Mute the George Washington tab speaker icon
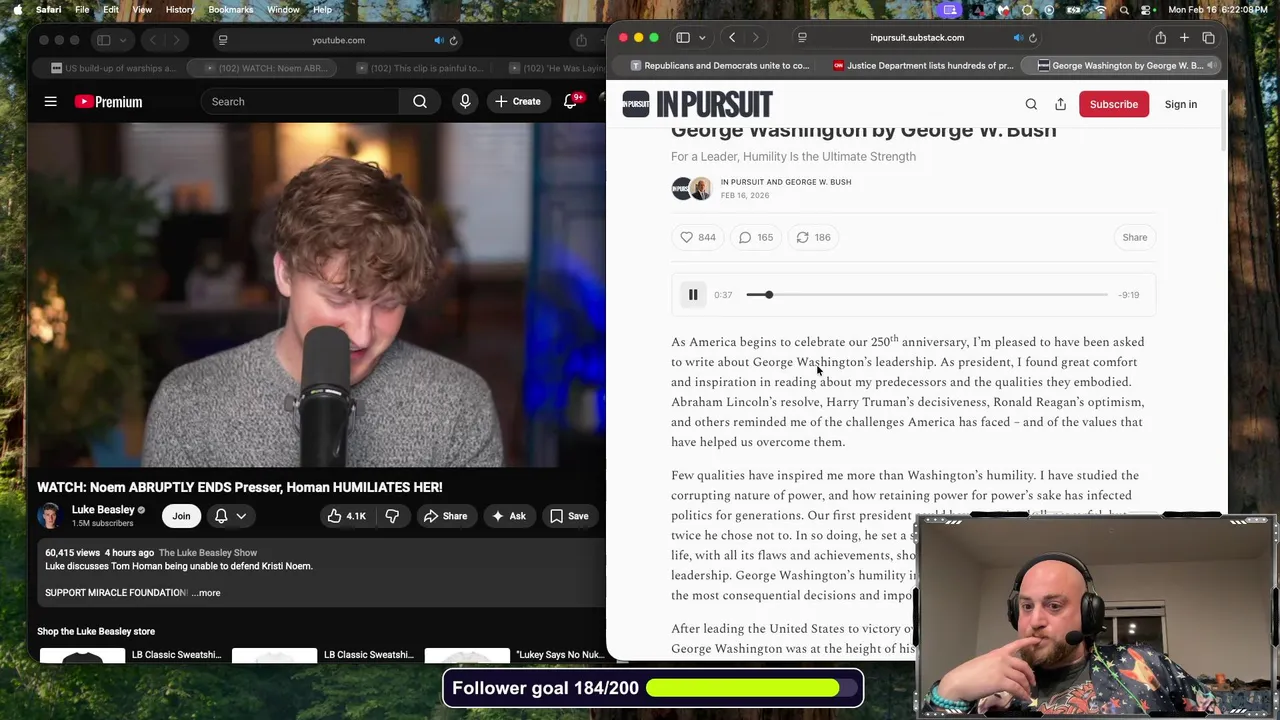The height and width of the screenshot is (720, 1280). (x=1210, y=65)
